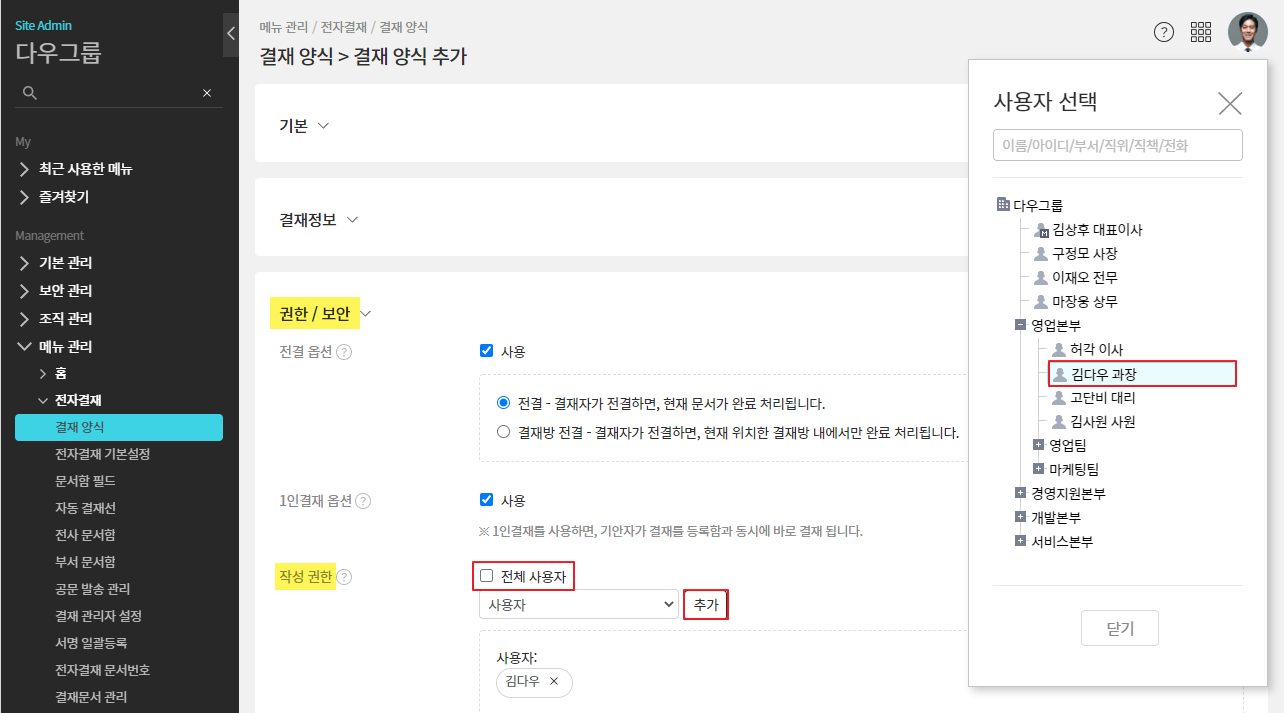This screenshot has width=1284, height=713.
Task: Click the 추가 button
Action: tap(705, 605)
